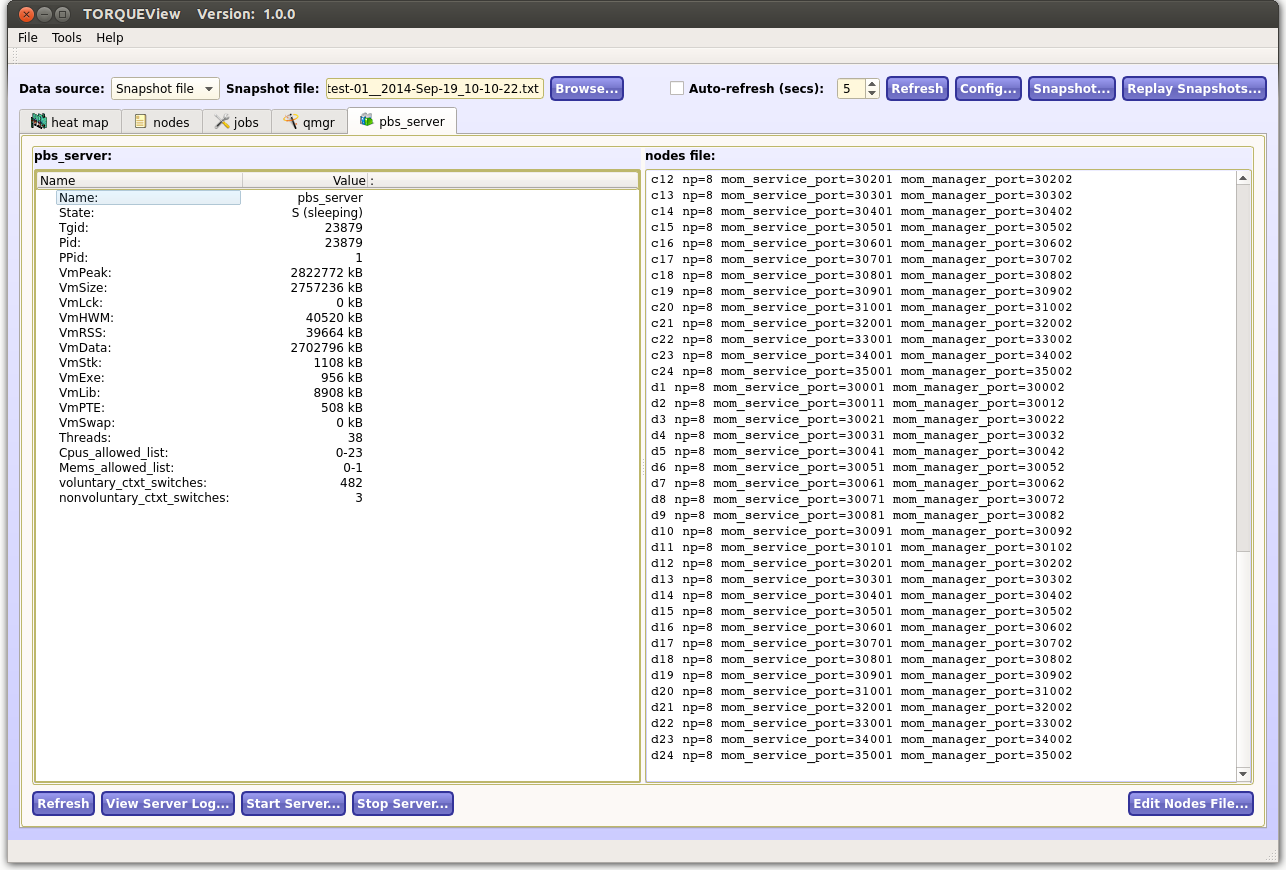
Task: Switch to the jobs tab
Action: pos(236,122)
